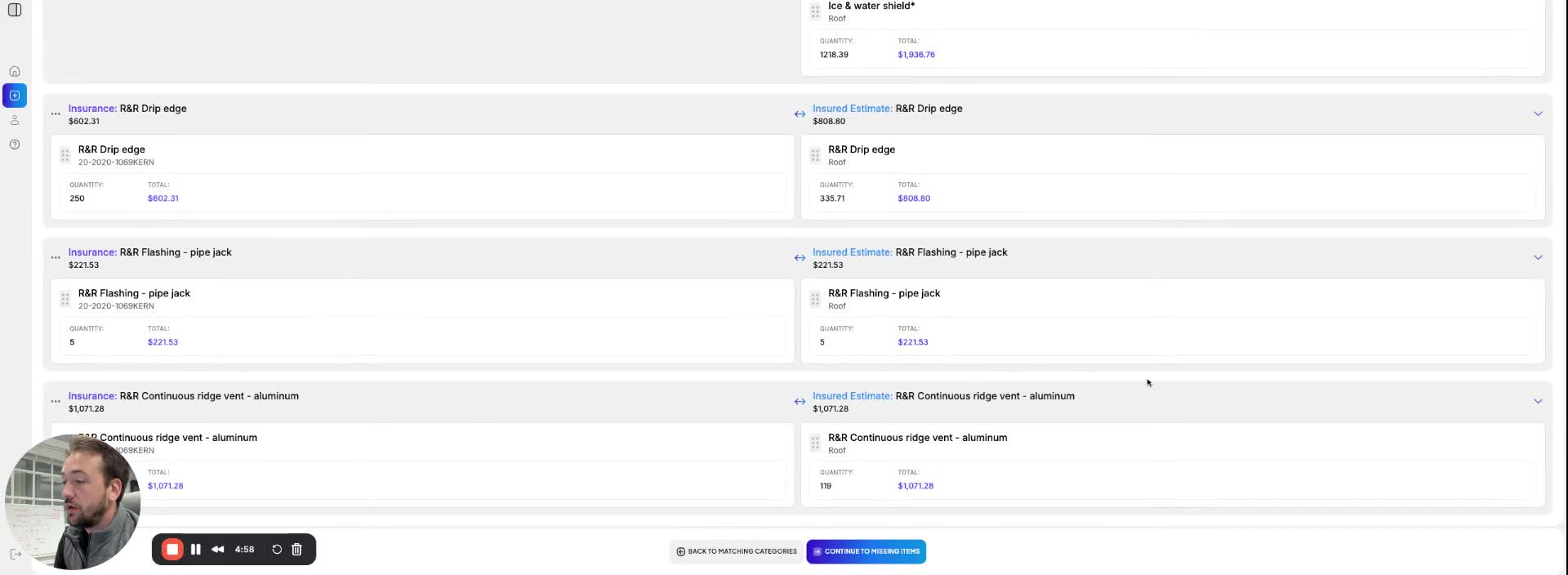Screen dimensions: 1568x575
Task: Restart the recording
Action: tap(277, 550)
